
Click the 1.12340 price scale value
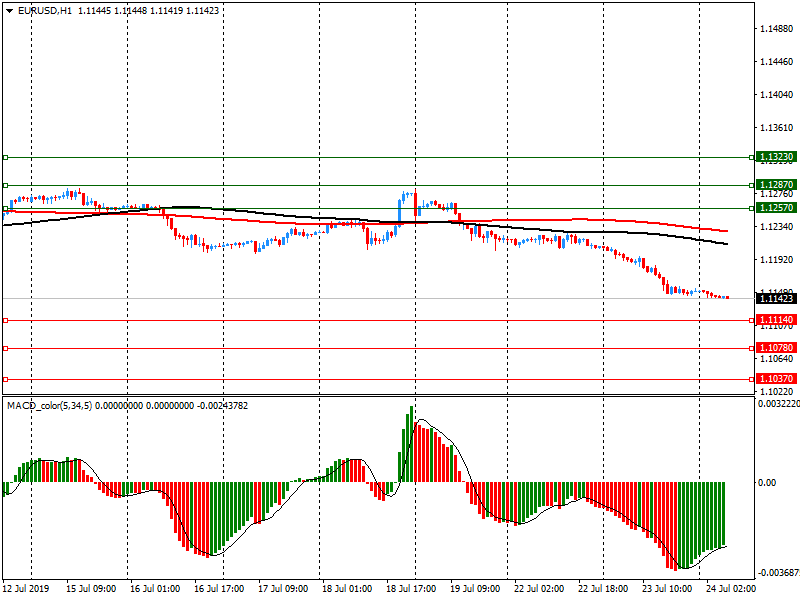coord(777,227)
